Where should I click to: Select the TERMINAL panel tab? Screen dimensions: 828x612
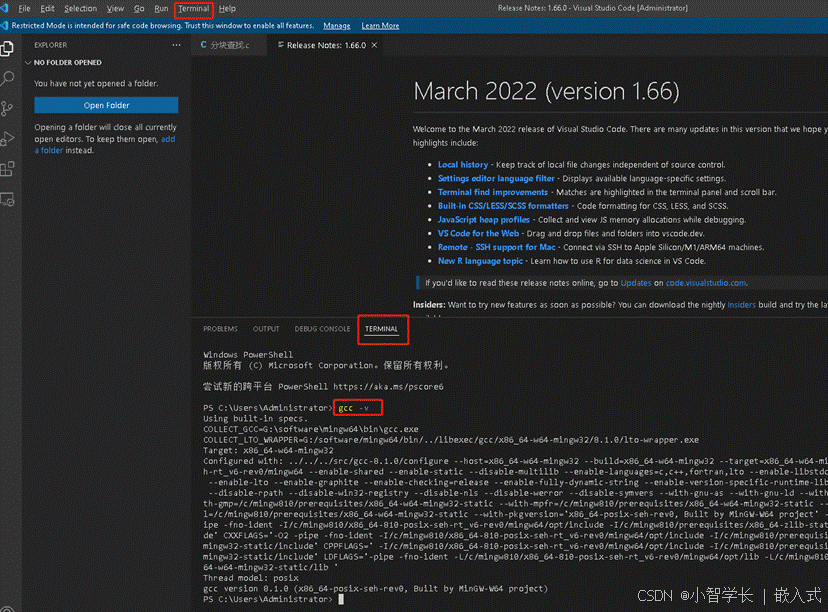381,329
